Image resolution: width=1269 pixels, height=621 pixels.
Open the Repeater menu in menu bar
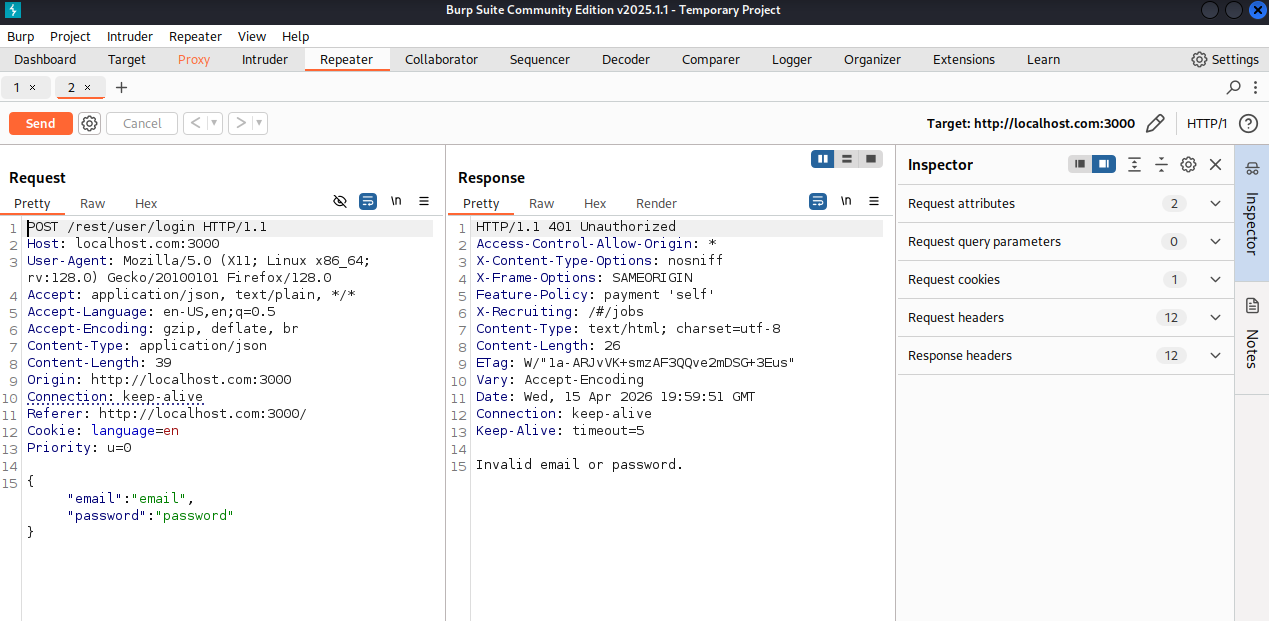pyautogui.click(x=195, y=36)
